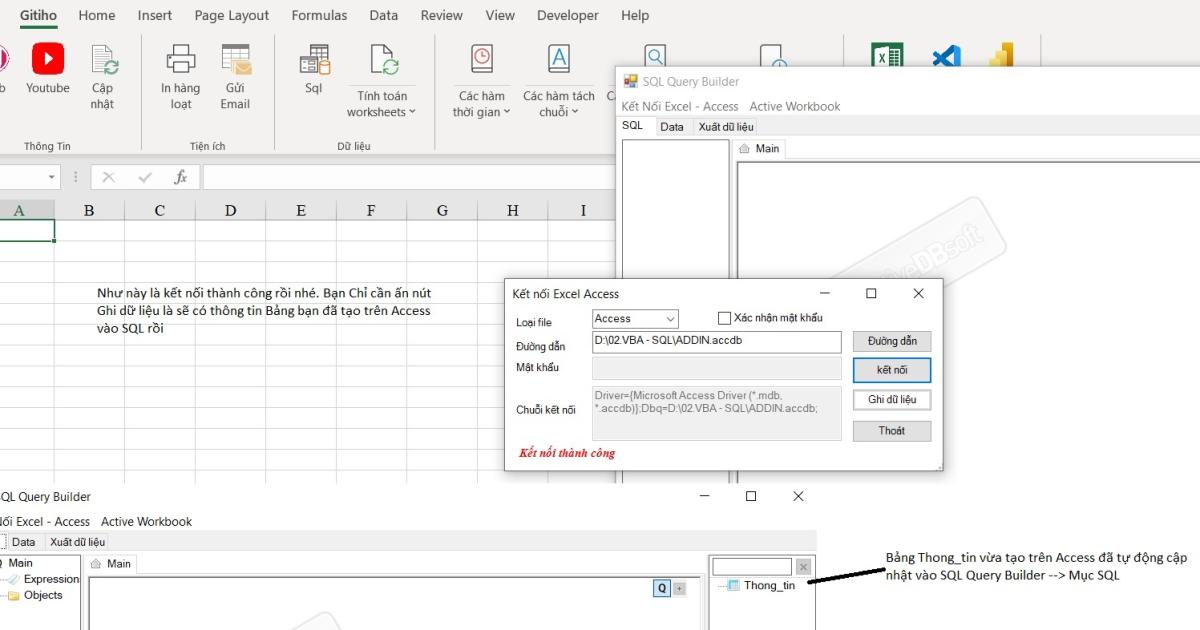Click the Đường dẫn path input field

pyautogui.click(x=716, y=341)
